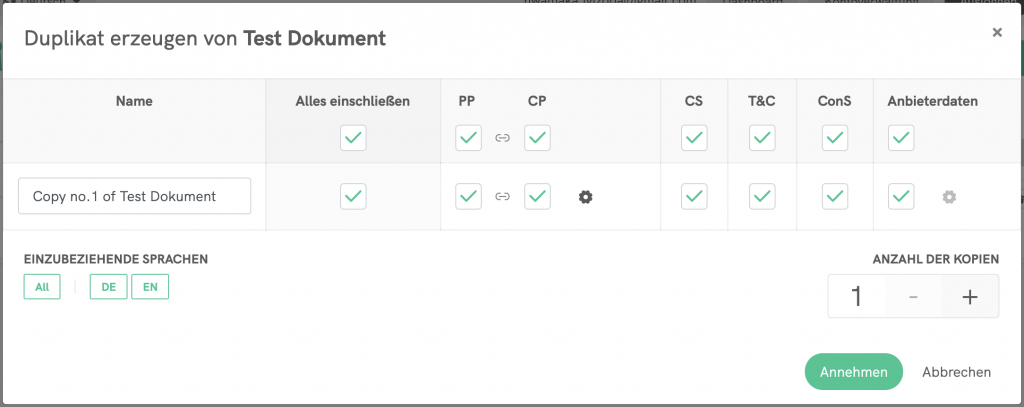Click the greyed gear icon beside Anbieterdaten
The height and width of the screenshot is (407, 1024).
[949, 197]
